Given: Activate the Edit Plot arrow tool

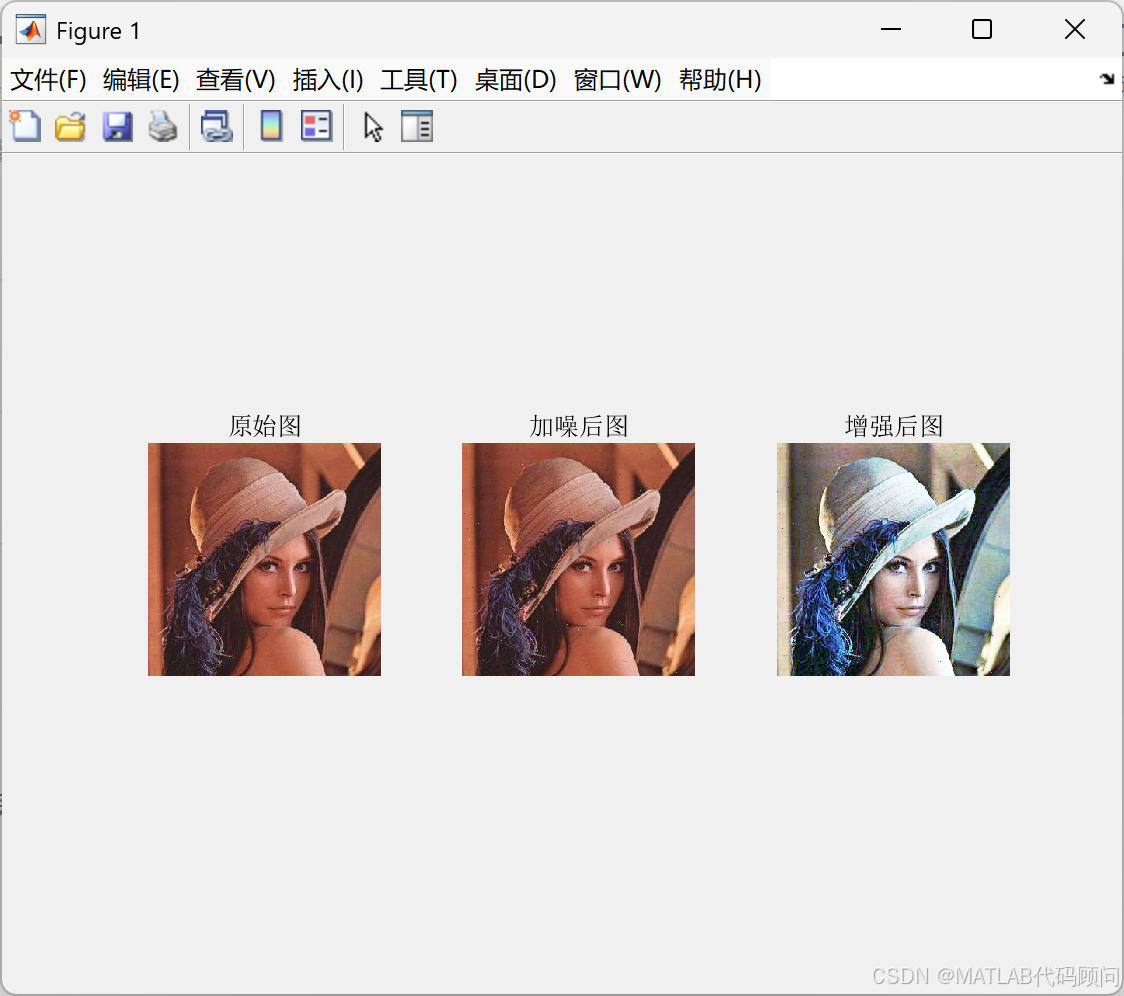Looking at the screenshot, I should coord(373,127).
